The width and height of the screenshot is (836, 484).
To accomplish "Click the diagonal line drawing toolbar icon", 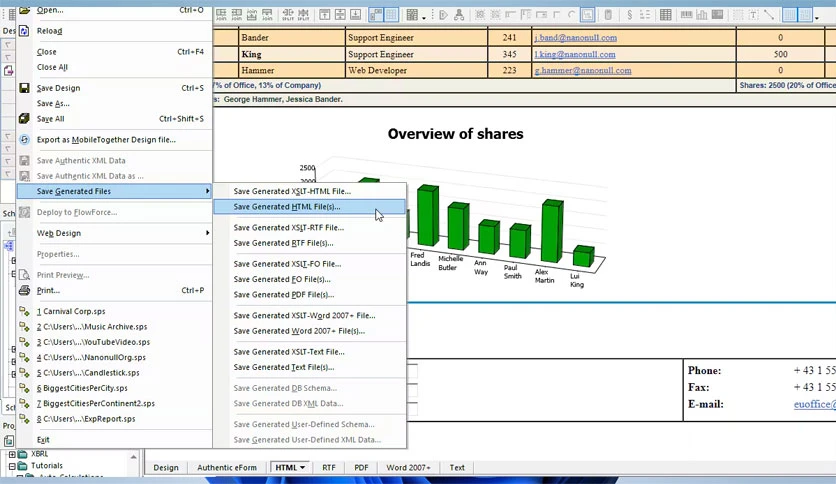I will 768,15.
